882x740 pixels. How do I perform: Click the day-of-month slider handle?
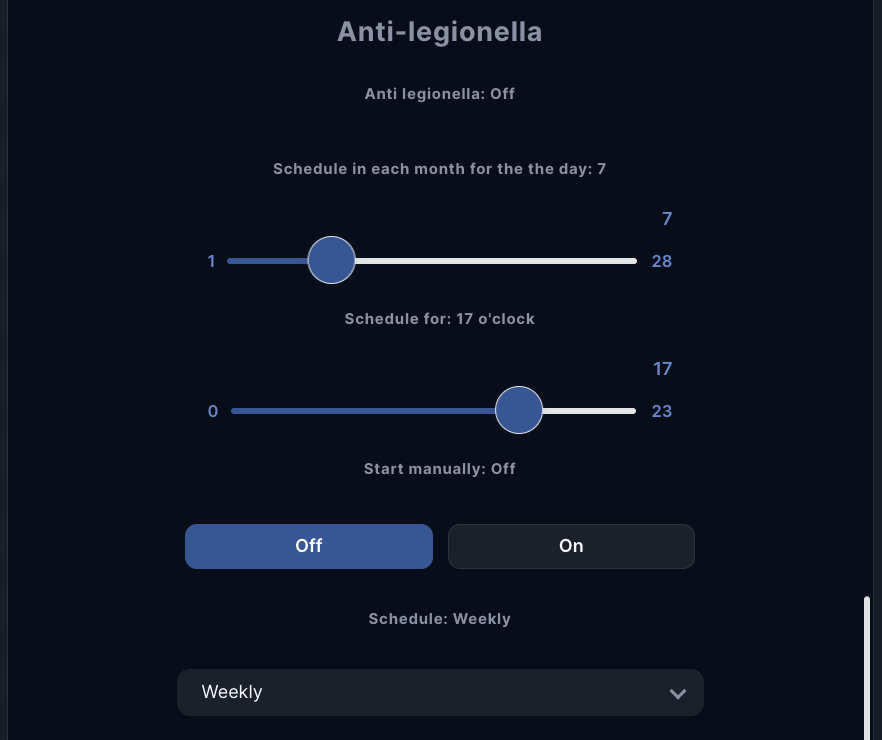click(x=331, y=261)
